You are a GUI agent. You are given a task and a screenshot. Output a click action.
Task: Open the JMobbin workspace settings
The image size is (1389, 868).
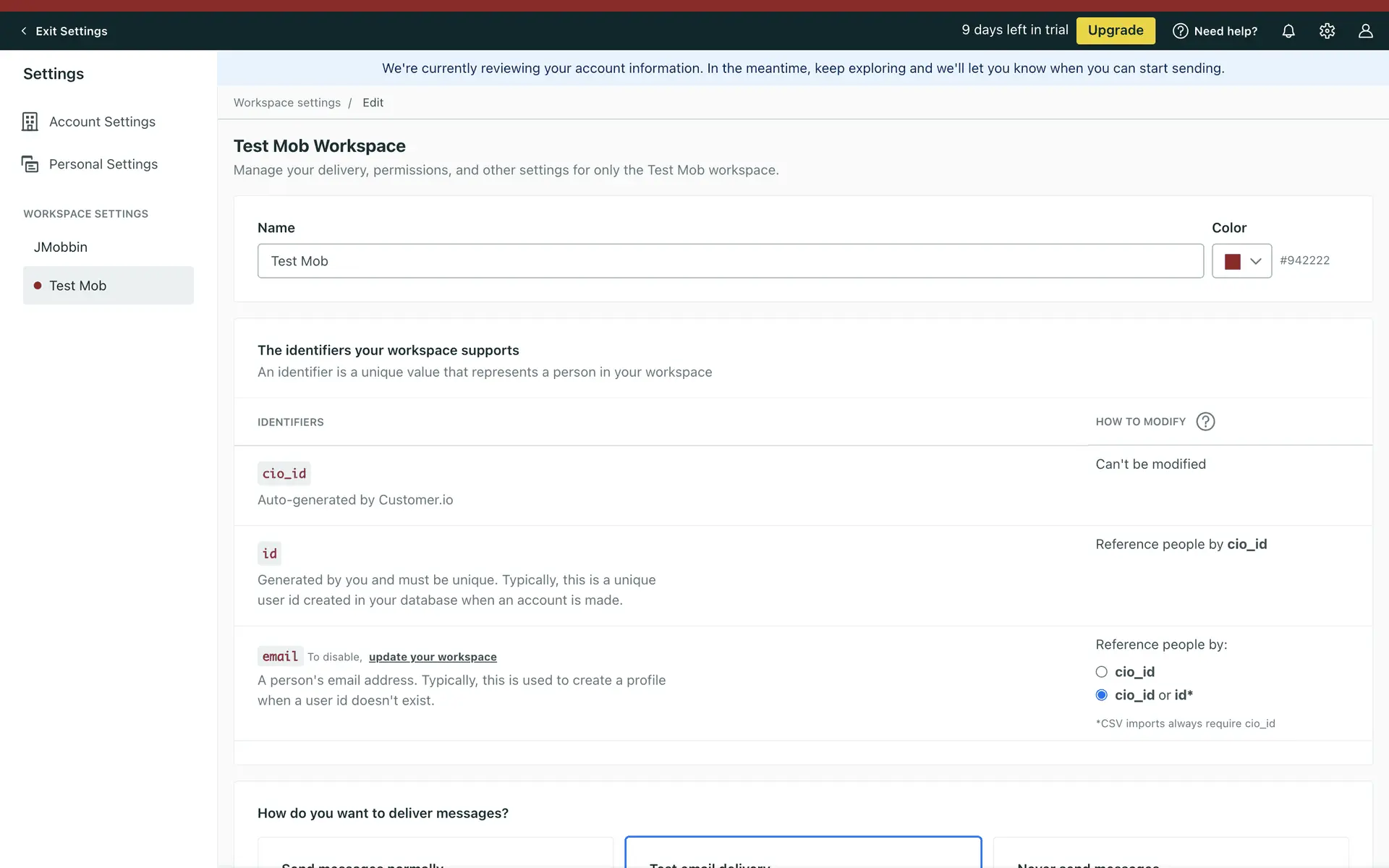pos(61,247)
